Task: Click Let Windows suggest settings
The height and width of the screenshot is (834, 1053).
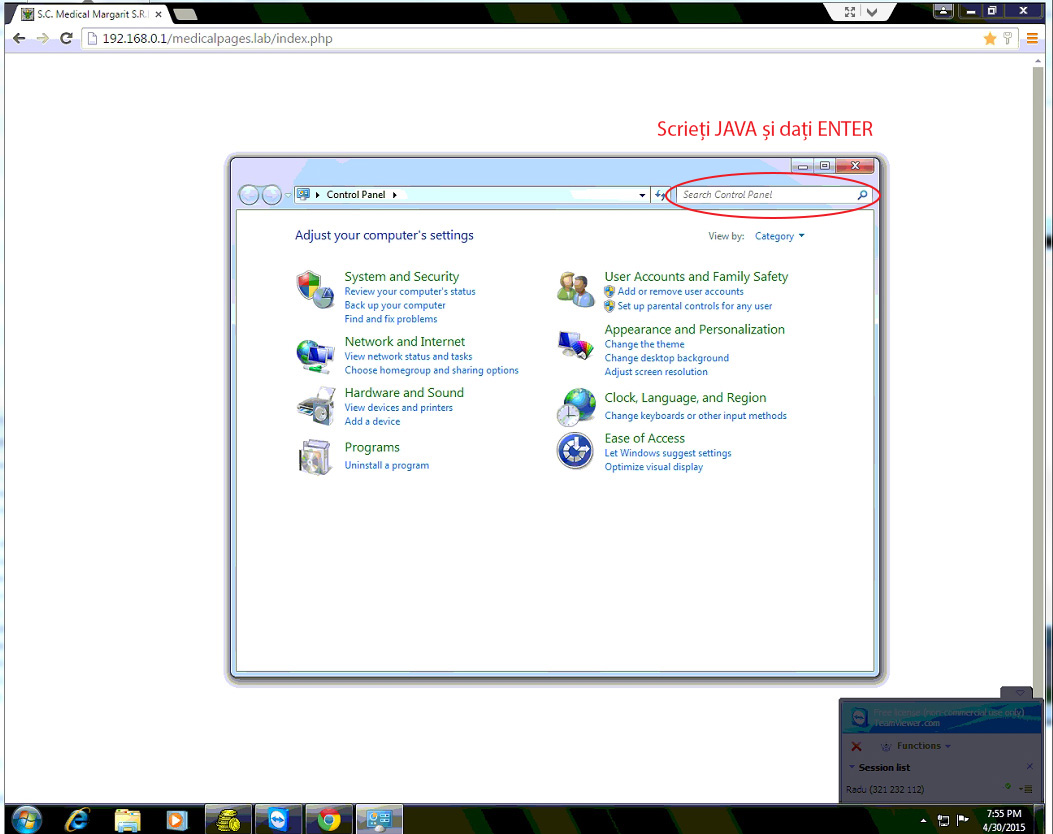Action: 668,453
